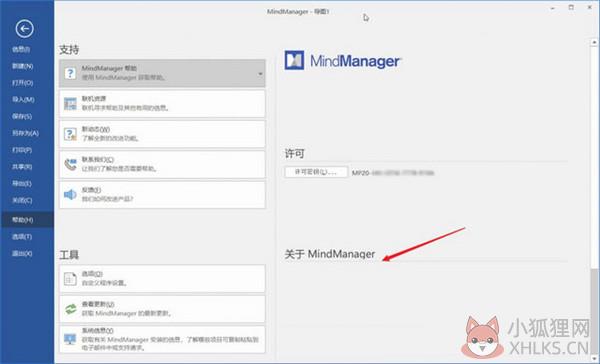The height and width of the screenshot is (364, 600).
Task: Click the MP20 license key text
Action: [x=393, y=173]
